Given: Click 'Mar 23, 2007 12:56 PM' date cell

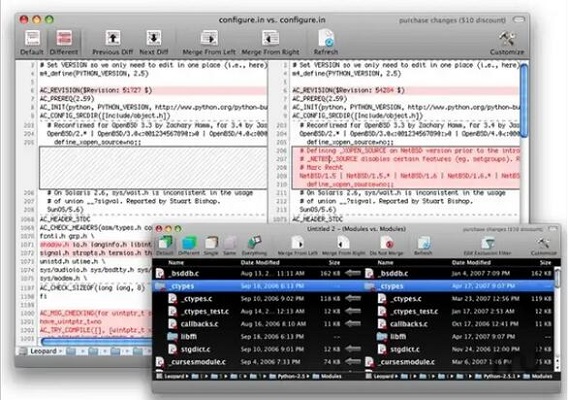Looking at the screenshot, I should coord(485,299).
